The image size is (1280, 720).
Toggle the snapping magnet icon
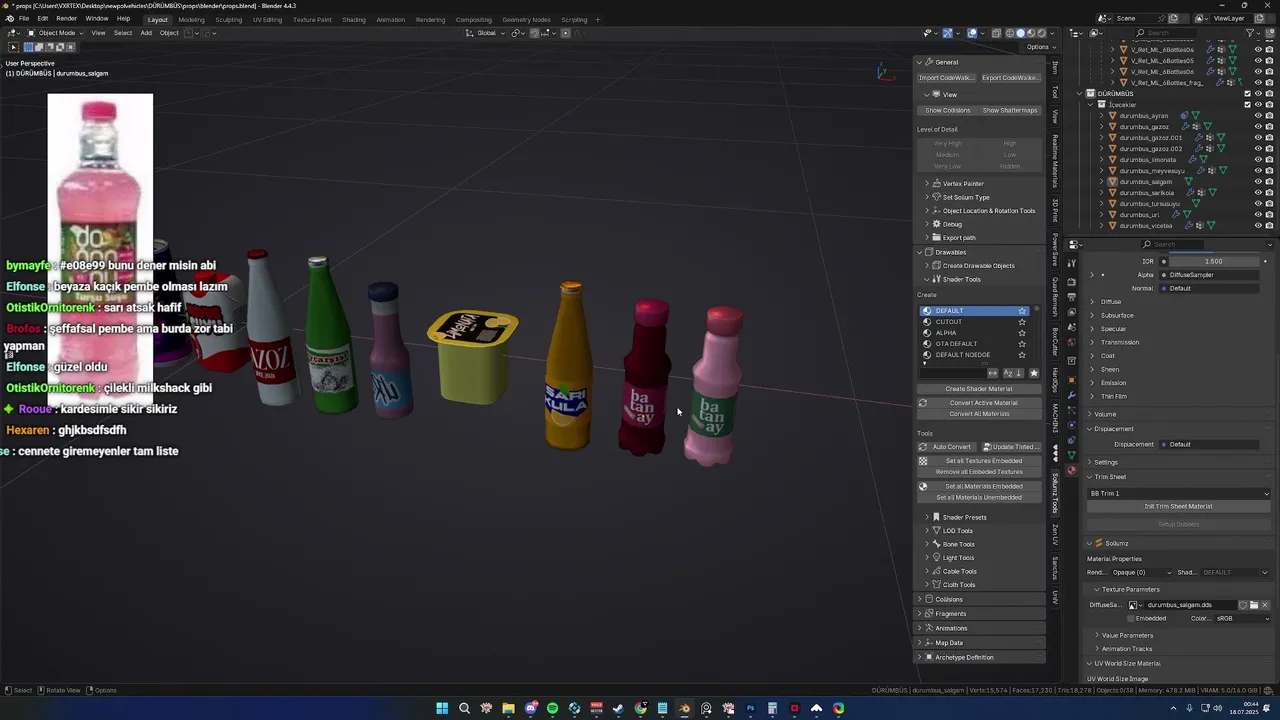534,33
